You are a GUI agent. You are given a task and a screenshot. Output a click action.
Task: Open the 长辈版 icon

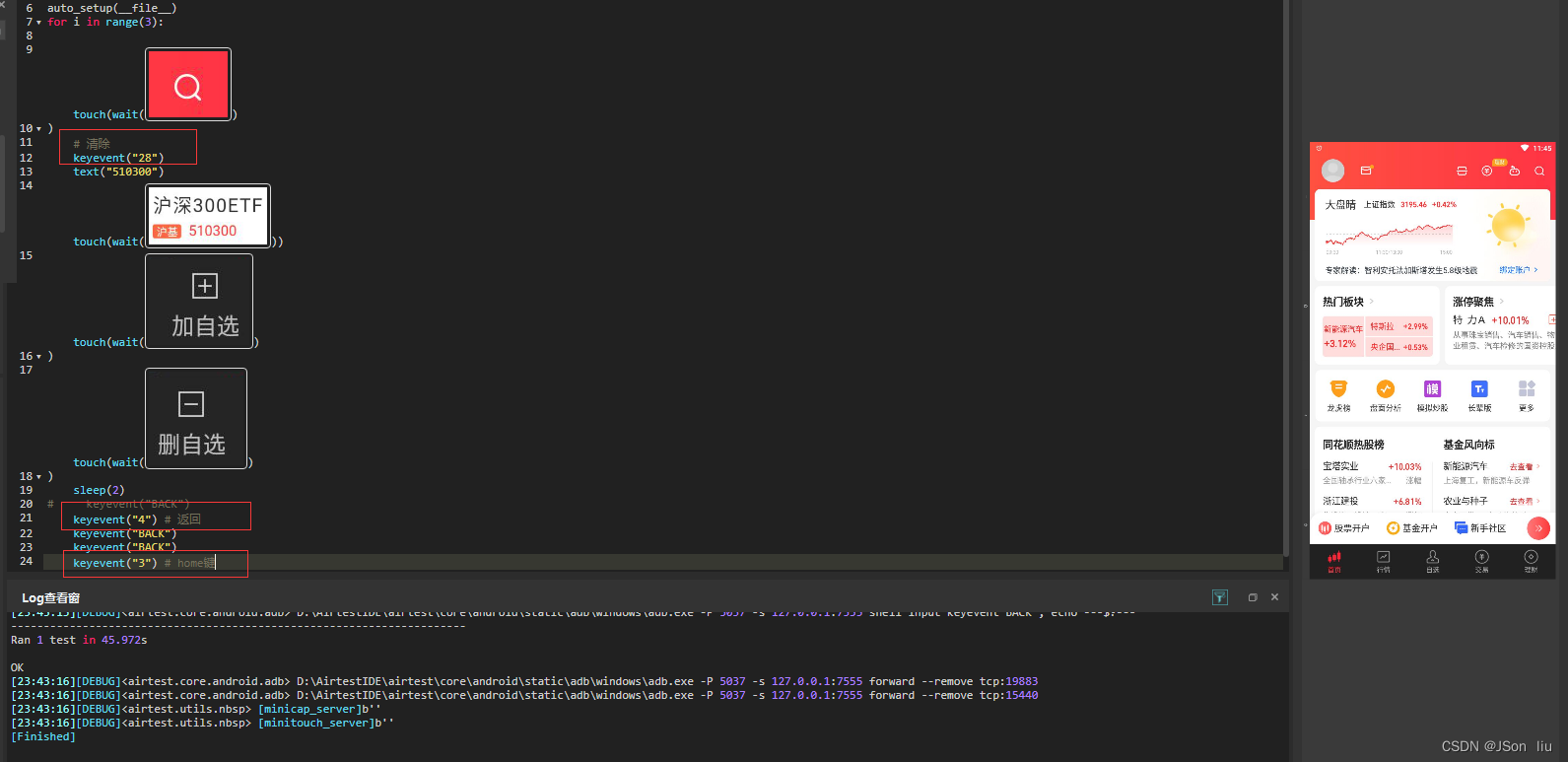(x=1479, y=395)
